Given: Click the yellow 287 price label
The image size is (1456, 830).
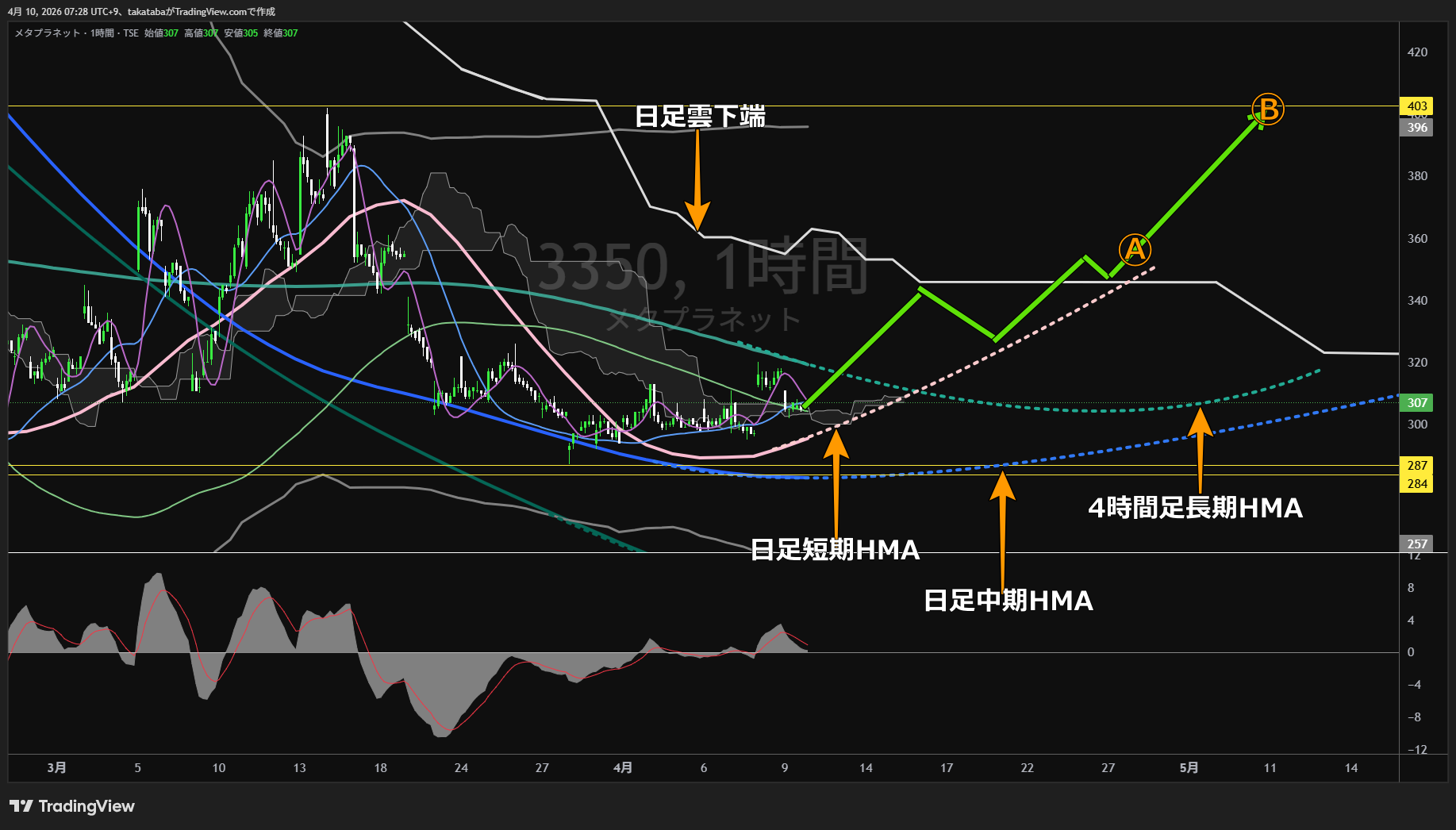Looking at the screenshot, I should (1416, 466).
